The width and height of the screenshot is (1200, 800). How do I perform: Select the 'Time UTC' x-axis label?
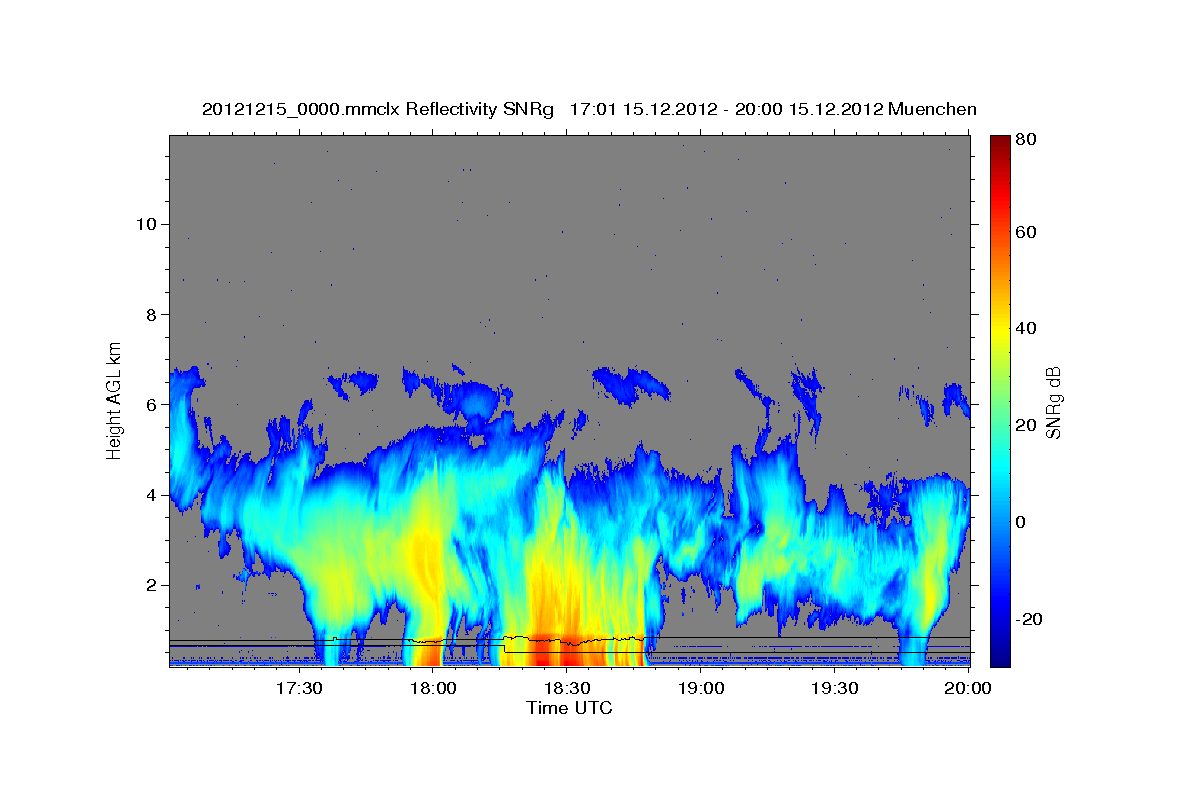[569, 708]
